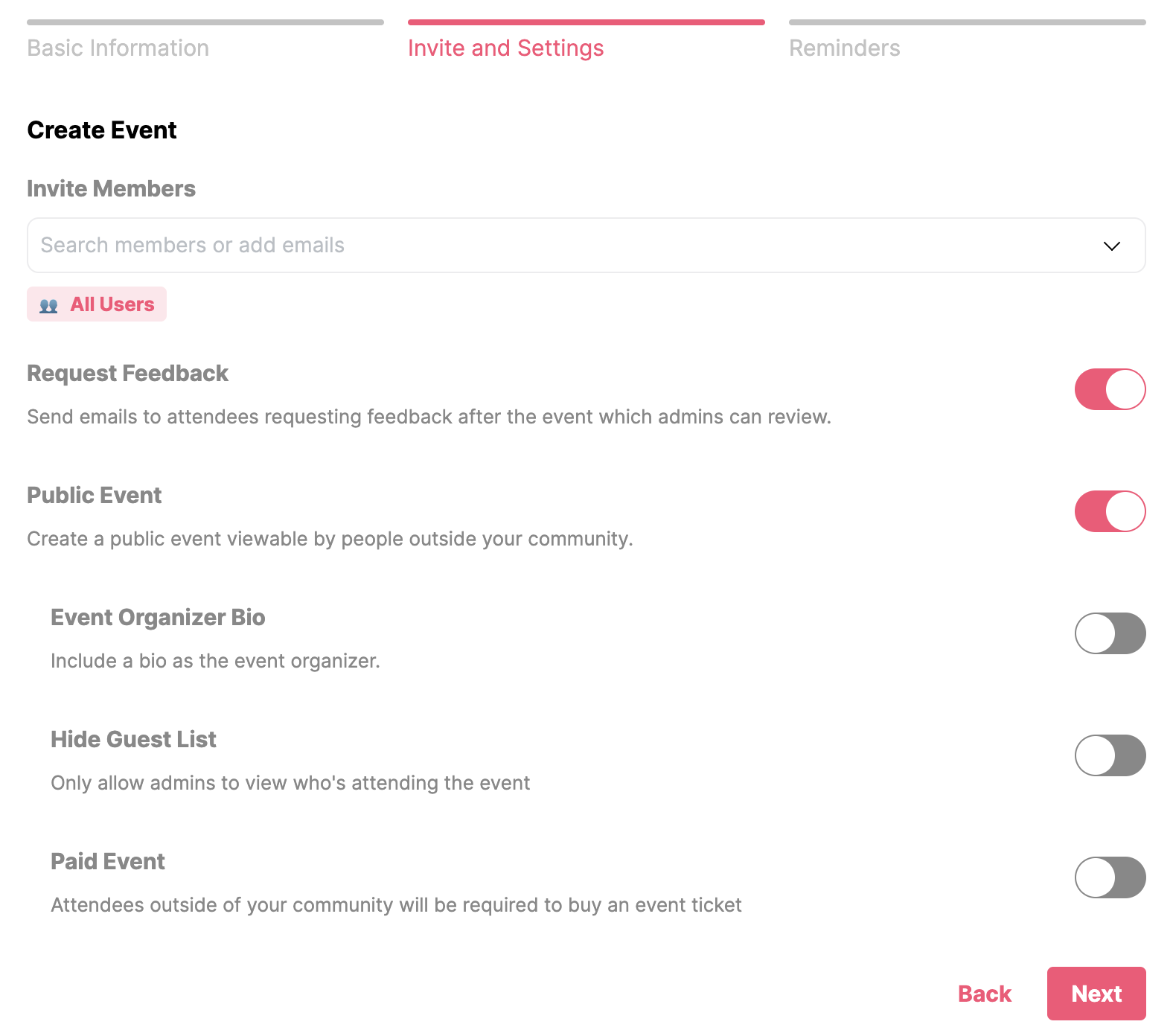Image resolution: width=1173 pixels, height=1036 pixels.
Task: Click the Next button
Action: pyautogui.click(x=1096, y=994)
